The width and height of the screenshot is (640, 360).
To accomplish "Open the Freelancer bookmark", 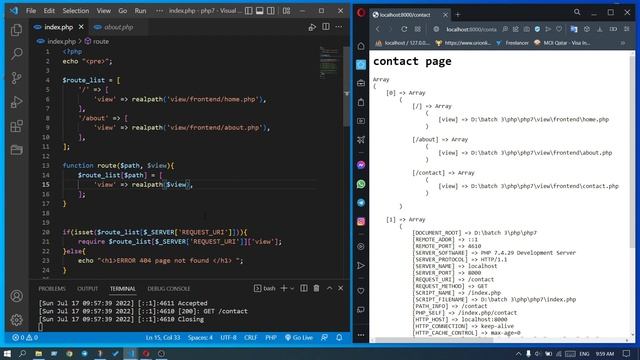I will pos(512,43).
